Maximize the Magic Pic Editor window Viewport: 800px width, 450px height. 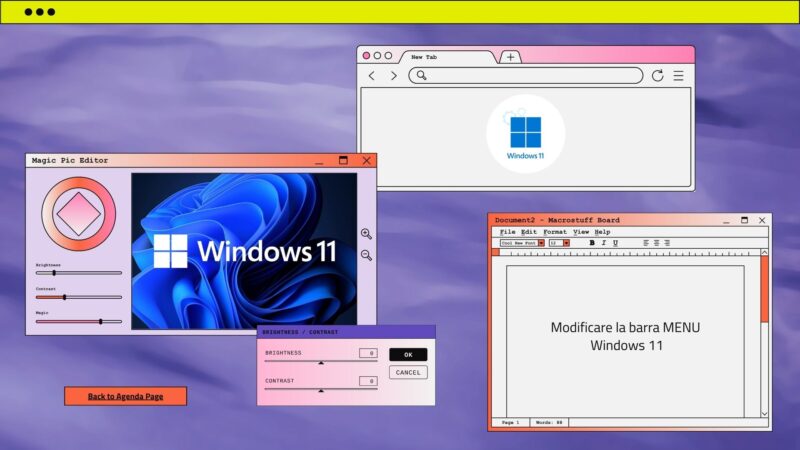(343, 160)
